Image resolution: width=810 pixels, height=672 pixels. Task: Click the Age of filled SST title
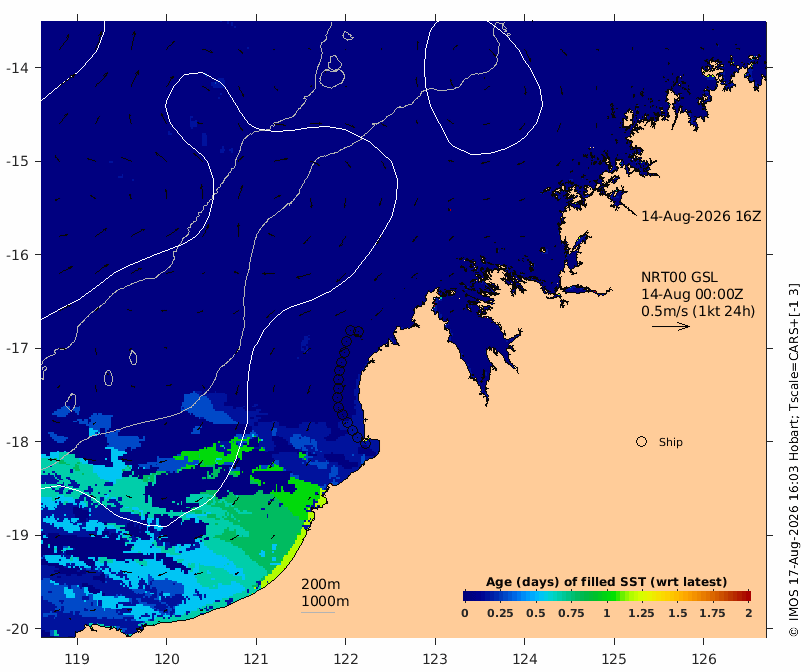[606, 582]
